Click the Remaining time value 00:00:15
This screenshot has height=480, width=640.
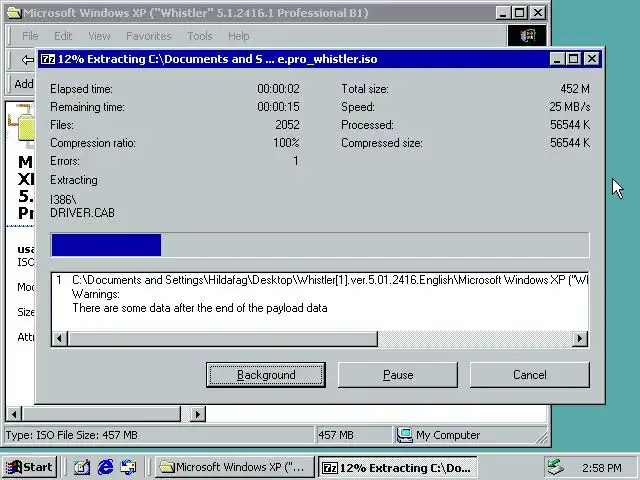[278, 107]
